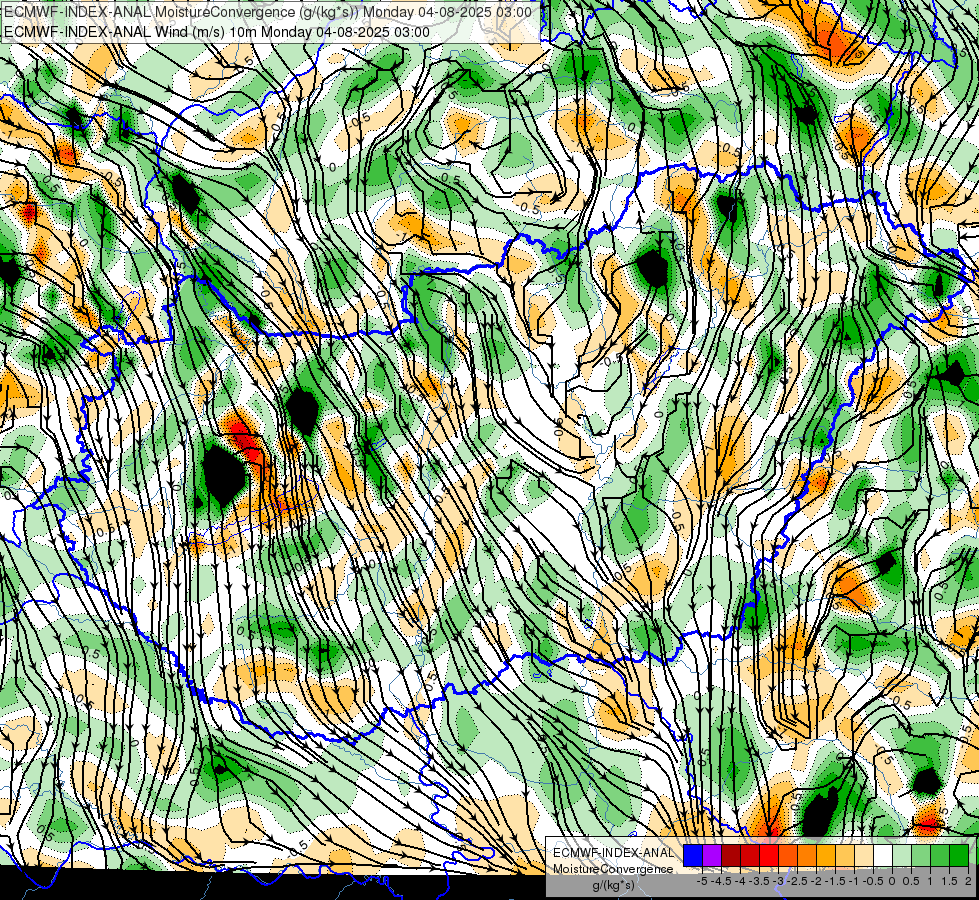Select the lightest green legend swatch

[902, 855]
